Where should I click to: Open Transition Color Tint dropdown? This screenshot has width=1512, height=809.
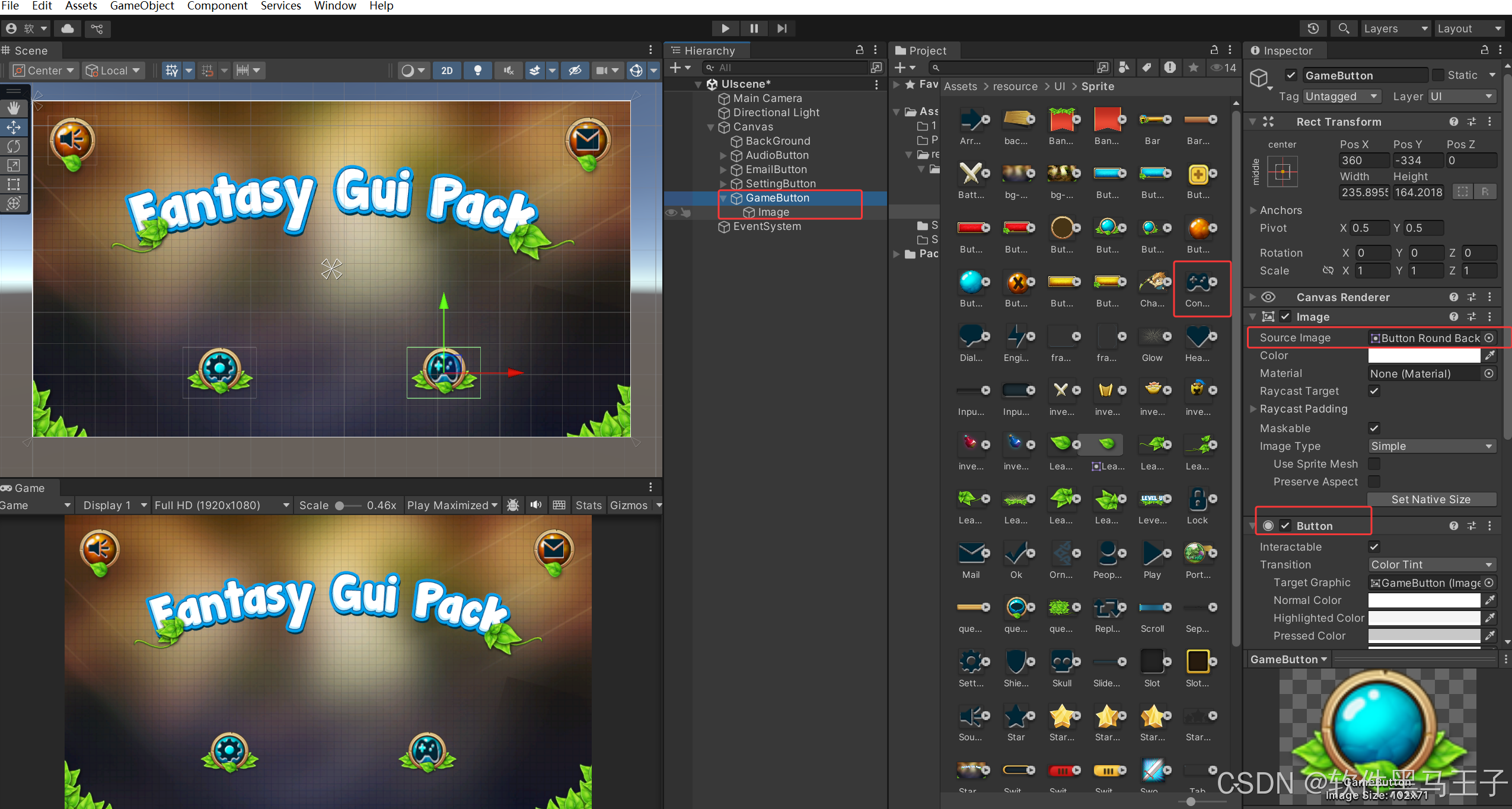1431,565
